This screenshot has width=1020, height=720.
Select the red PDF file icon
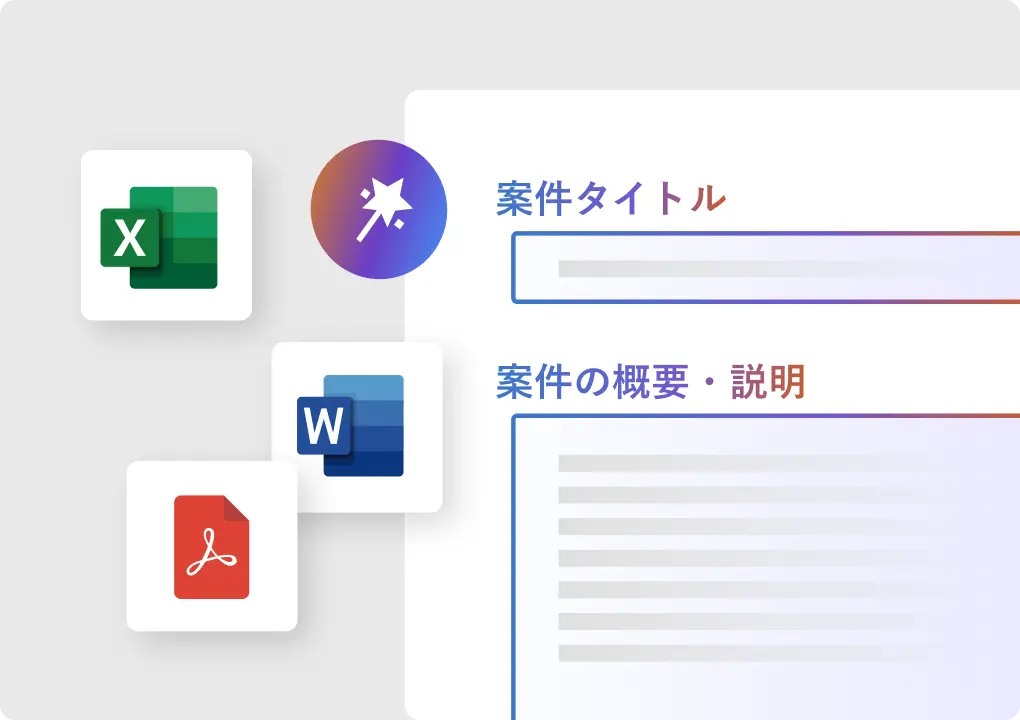[211, 546]
